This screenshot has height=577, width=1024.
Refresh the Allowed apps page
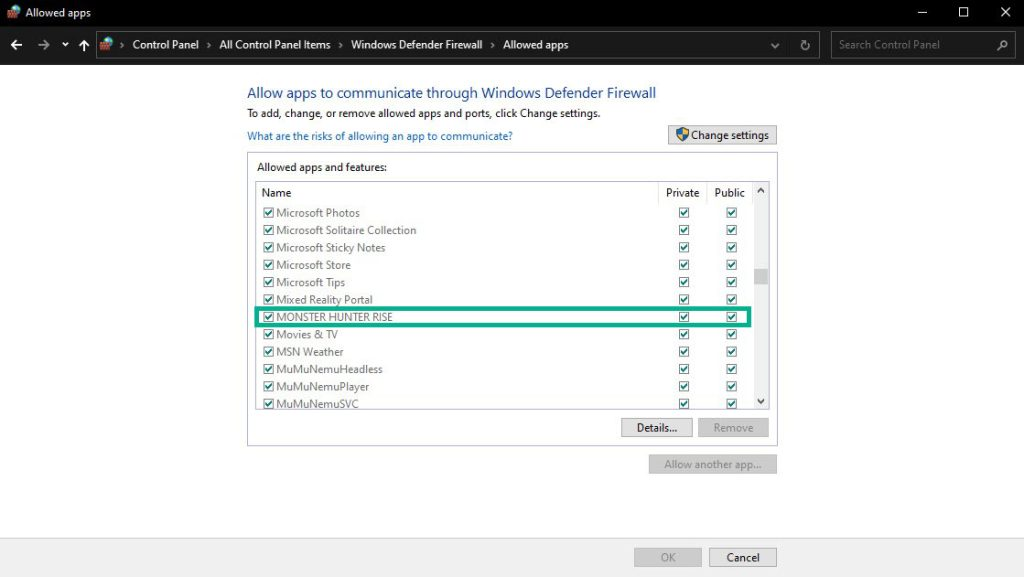coord(805,45)
